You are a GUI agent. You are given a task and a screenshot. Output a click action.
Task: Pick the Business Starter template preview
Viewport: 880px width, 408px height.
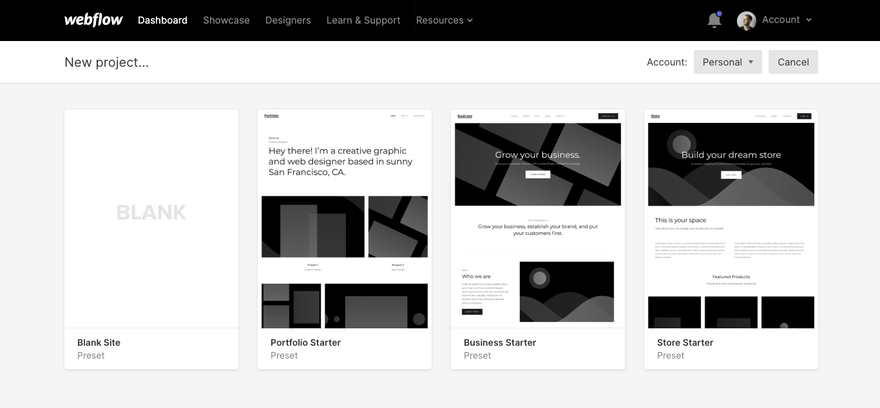(538, 218)
